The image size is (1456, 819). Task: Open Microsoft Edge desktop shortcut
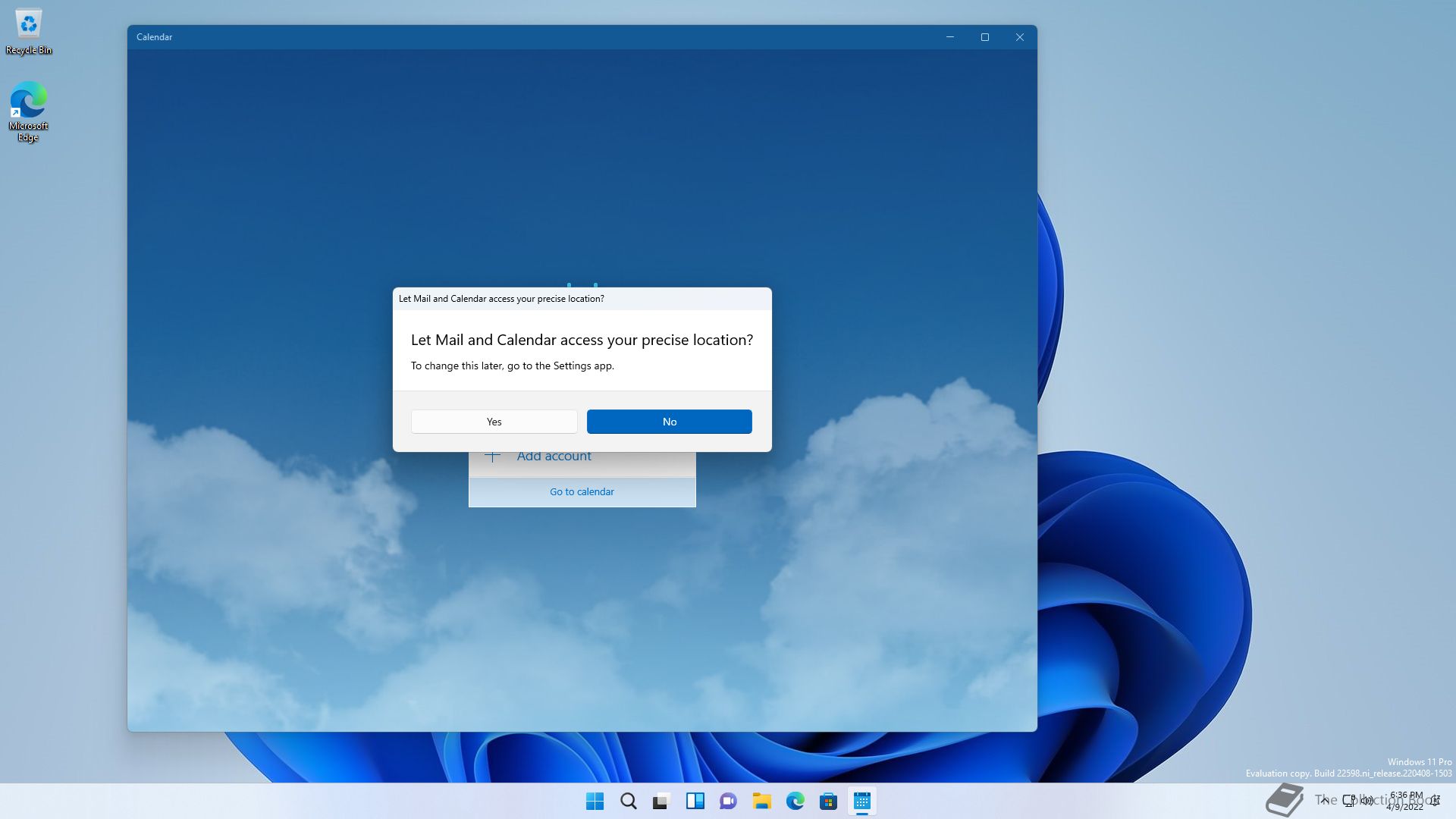pos(29,111)
